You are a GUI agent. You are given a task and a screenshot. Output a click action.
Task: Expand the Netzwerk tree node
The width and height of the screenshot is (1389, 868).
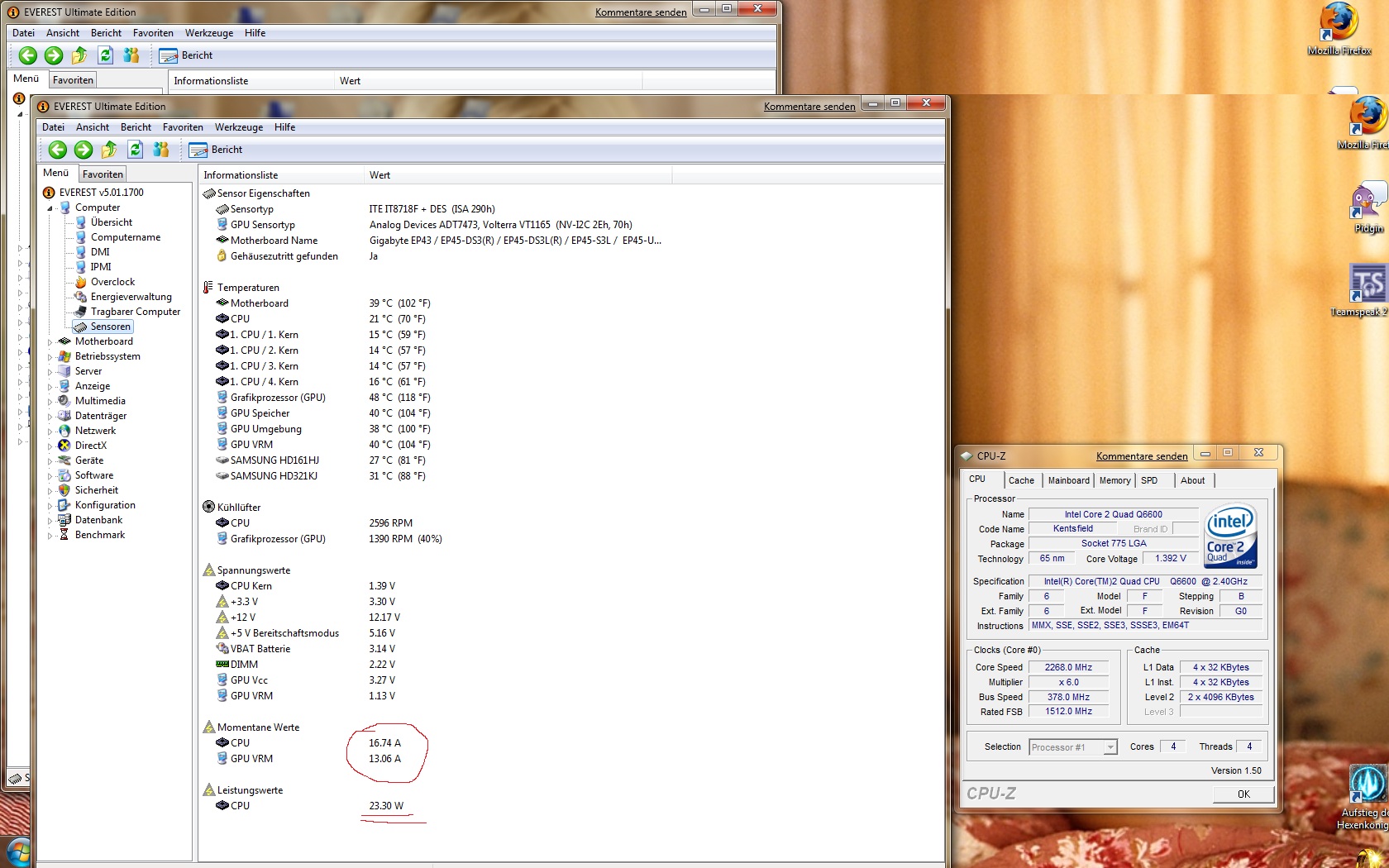click(50, 432)
